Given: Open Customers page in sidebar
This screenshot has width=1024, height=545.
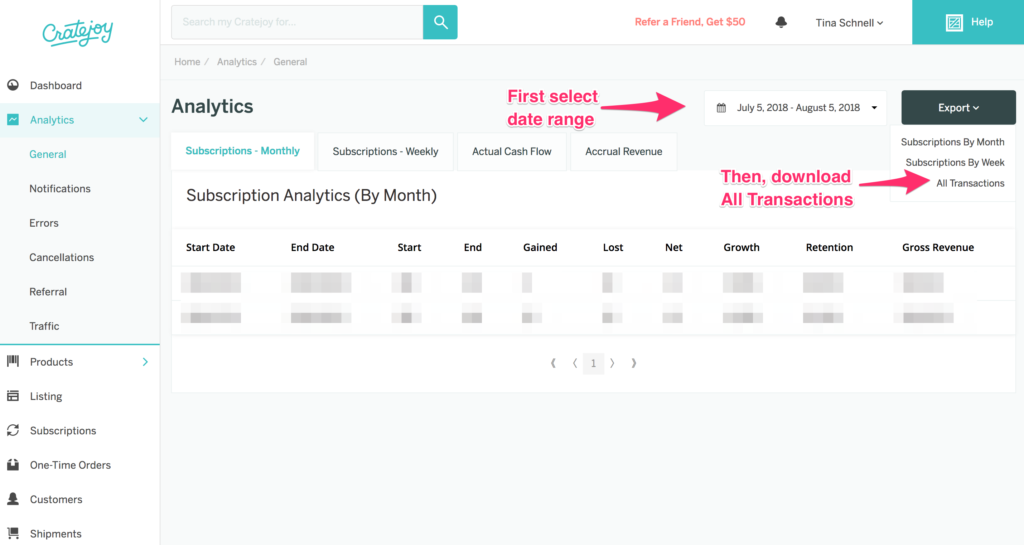Looking at the screenshot, I should tap(56, 499).
